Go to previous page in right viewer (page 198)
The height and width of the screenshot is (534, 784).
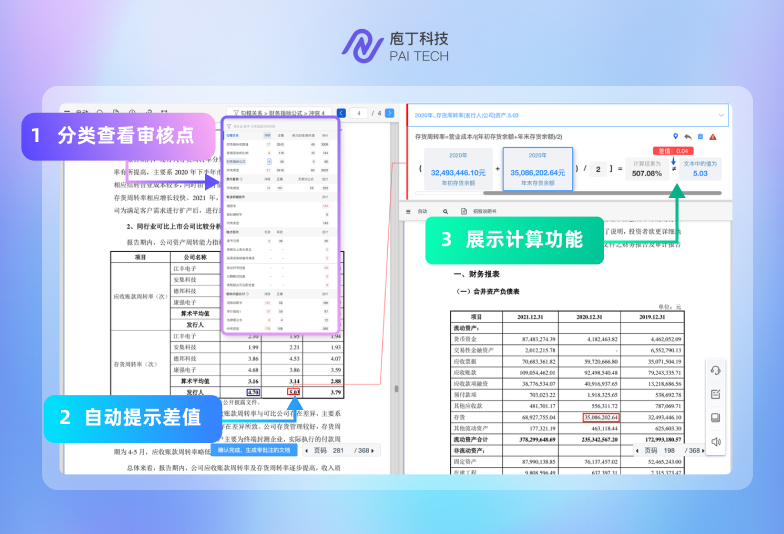tap(637, 450)
